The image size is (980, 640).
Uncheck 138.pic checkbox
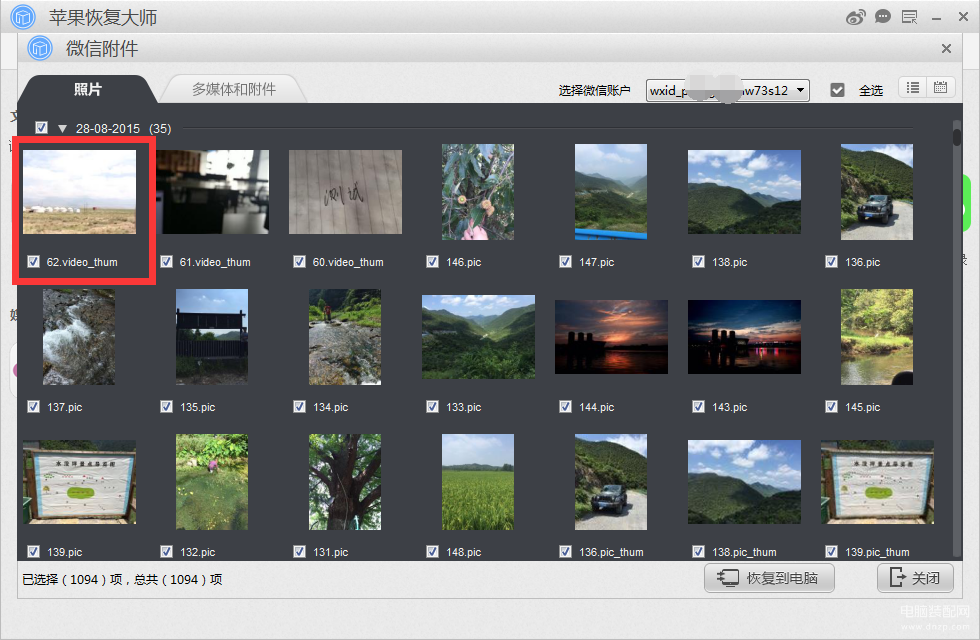coord(699,261)
